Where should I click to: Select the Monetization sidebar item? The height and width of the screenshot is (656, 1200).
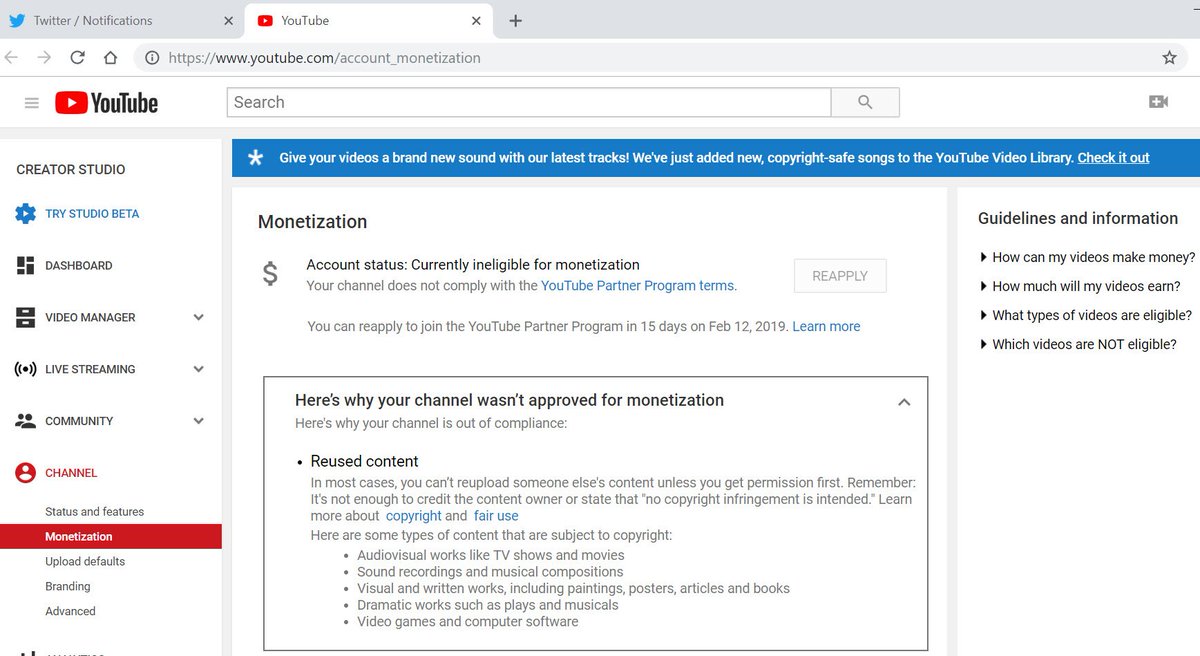coord(110,536)
